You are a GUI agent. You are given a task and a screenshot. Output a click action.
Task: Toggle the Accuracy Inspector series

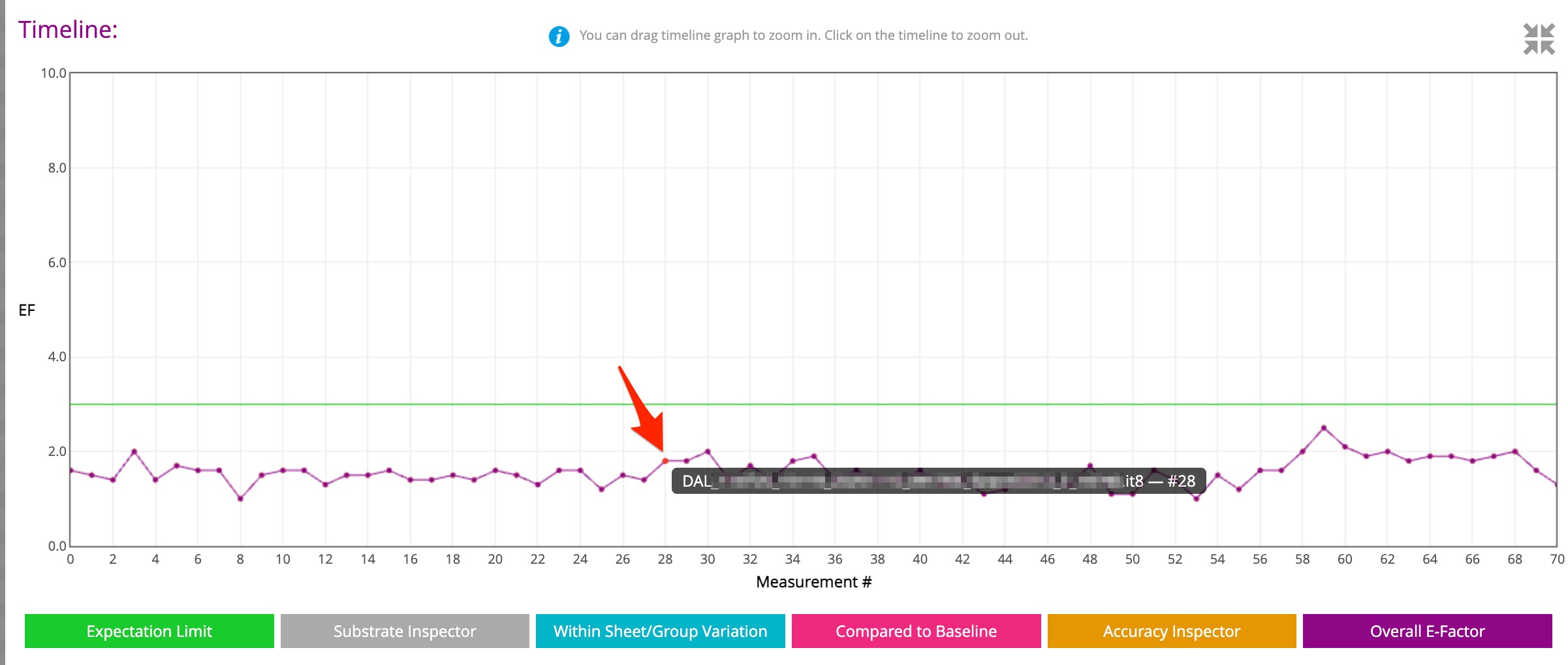1171,631
